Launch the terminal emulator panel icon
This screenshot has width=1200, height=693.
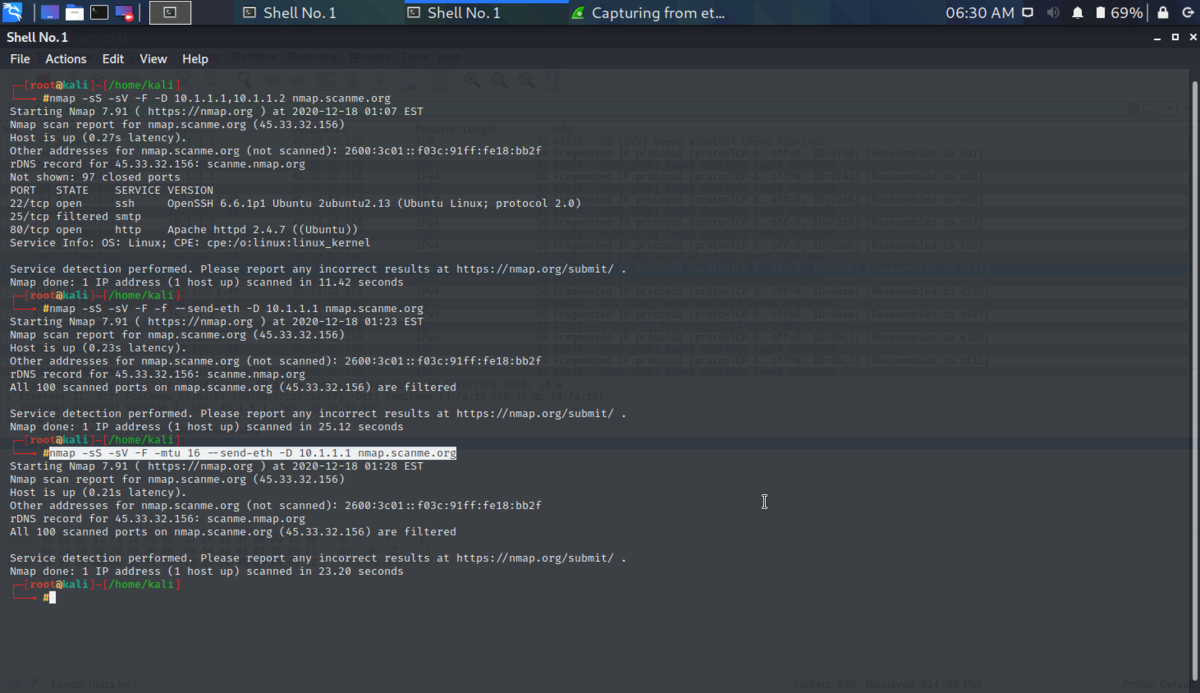click(99, 13)
